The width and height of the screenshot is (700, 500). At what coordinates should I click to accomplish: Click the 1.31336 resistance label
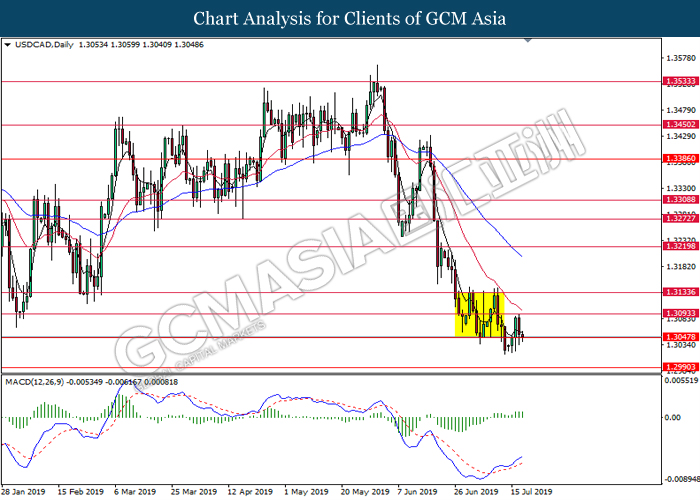tap(680, 292)
